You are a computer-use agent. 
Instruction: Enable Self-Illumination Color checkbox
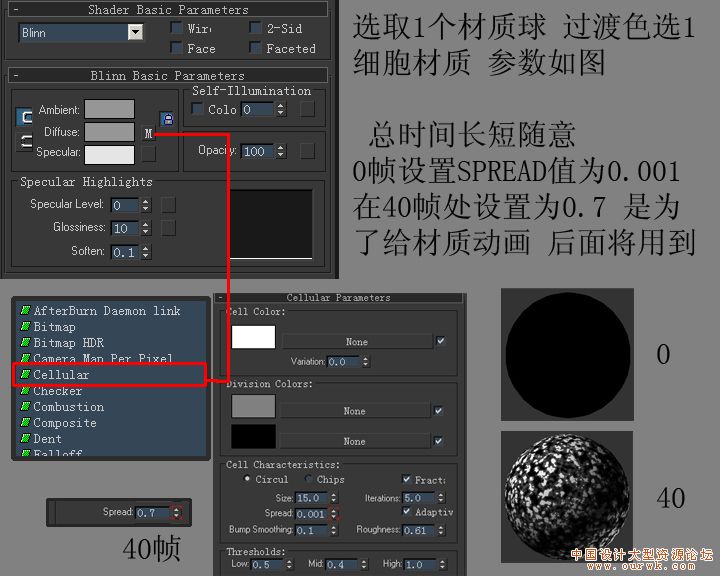[x=197, y=108]
